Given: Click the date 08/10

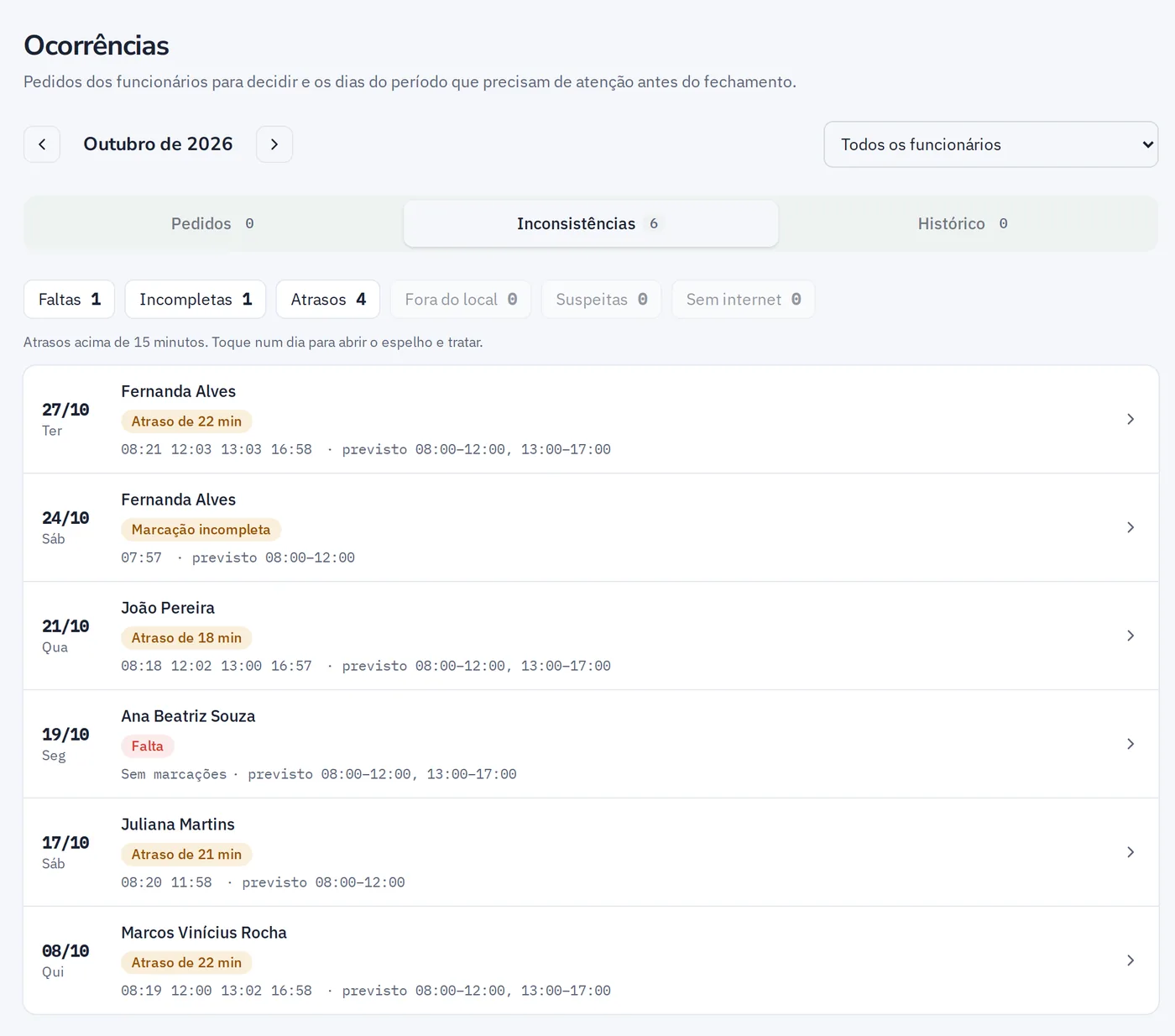Looking at the screenshot, I should (x=65, y=951).
